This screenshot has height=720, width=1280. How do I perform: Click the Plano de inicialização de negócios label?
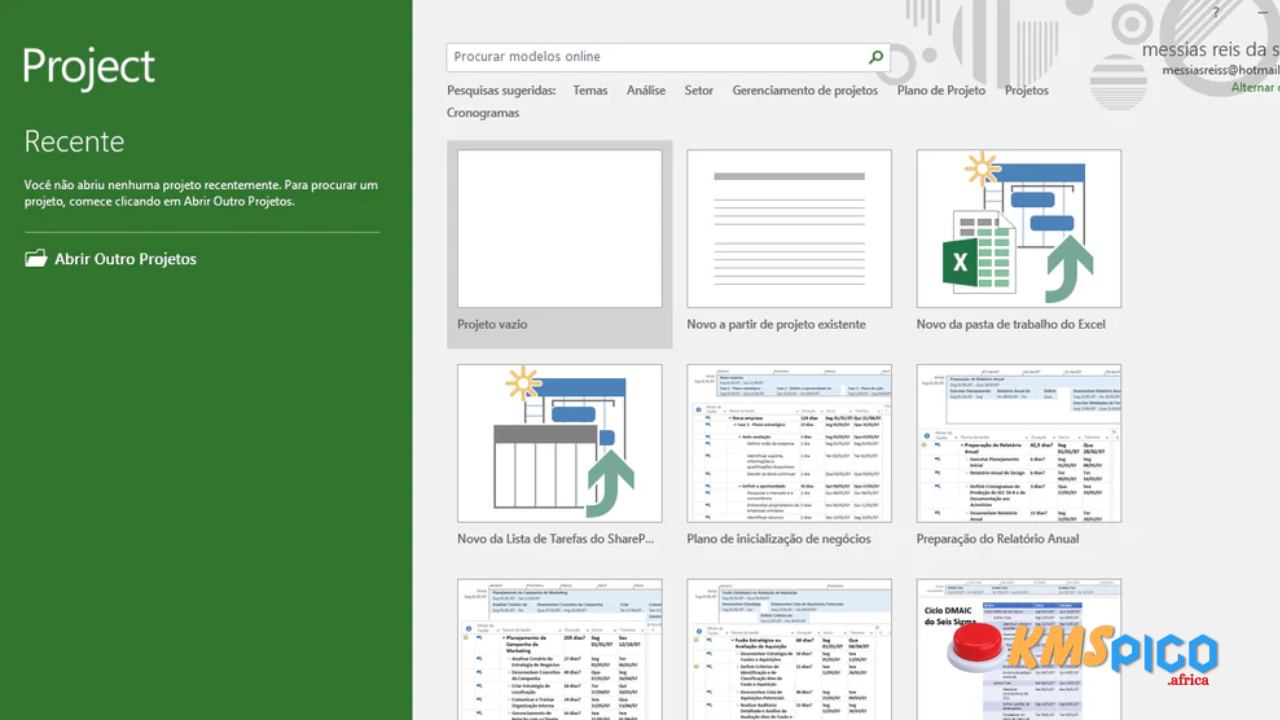(779, 539)
